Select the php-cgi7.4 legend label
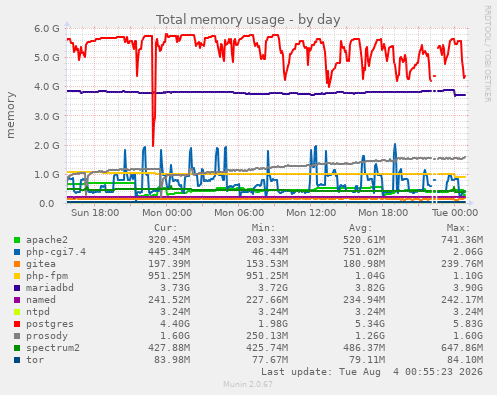The height and width of the screenshot is (395, 497). pos(56,252)
